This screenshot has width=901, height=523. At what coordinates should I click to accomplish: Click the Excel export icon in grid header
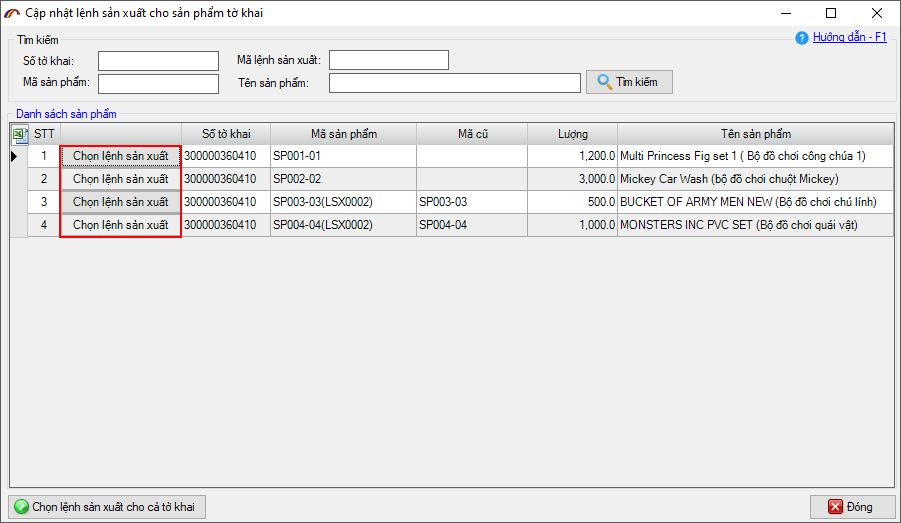point(20,134)
